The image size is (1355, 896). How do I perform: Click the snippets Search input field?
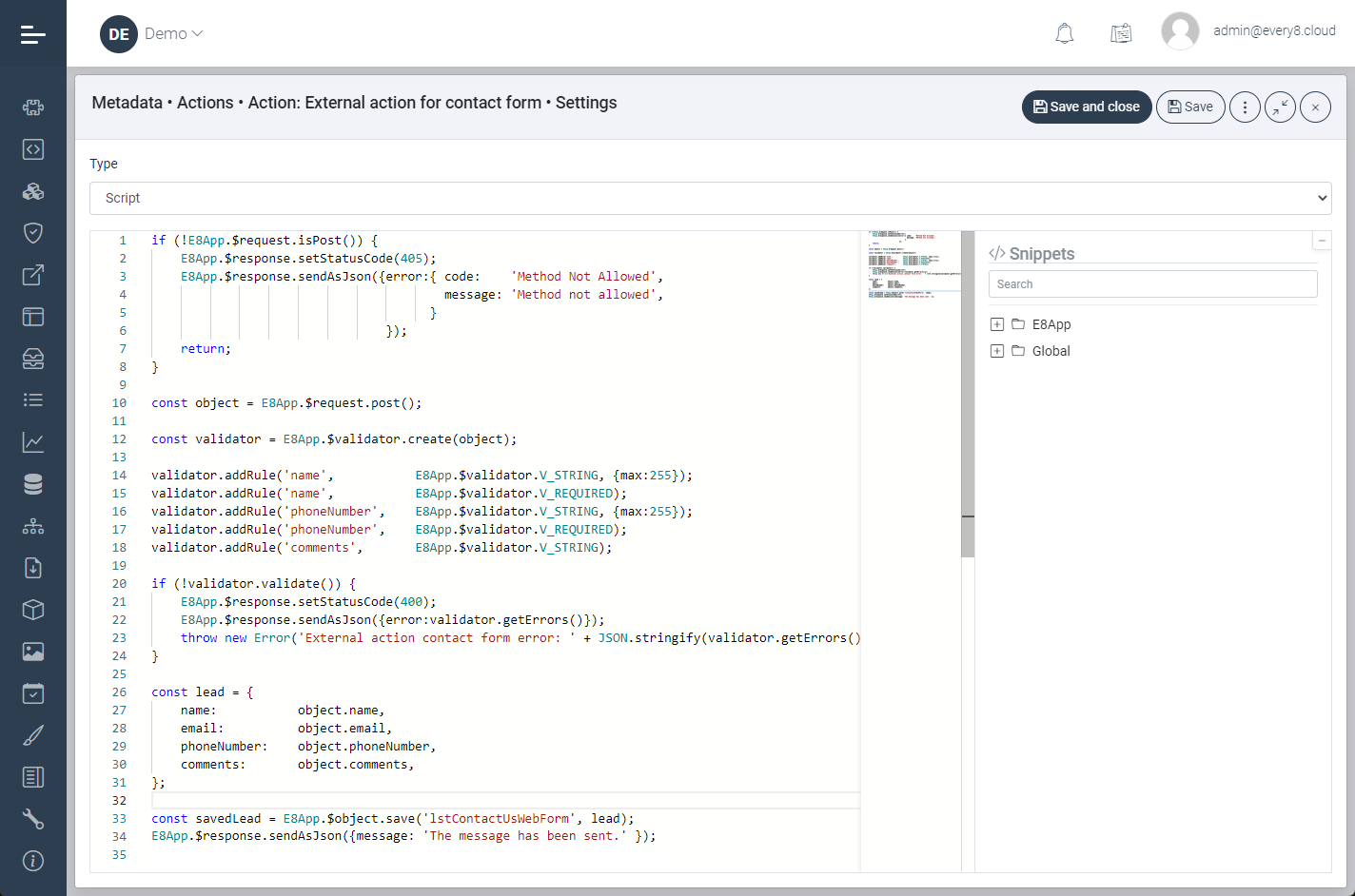coord(1152,284)
